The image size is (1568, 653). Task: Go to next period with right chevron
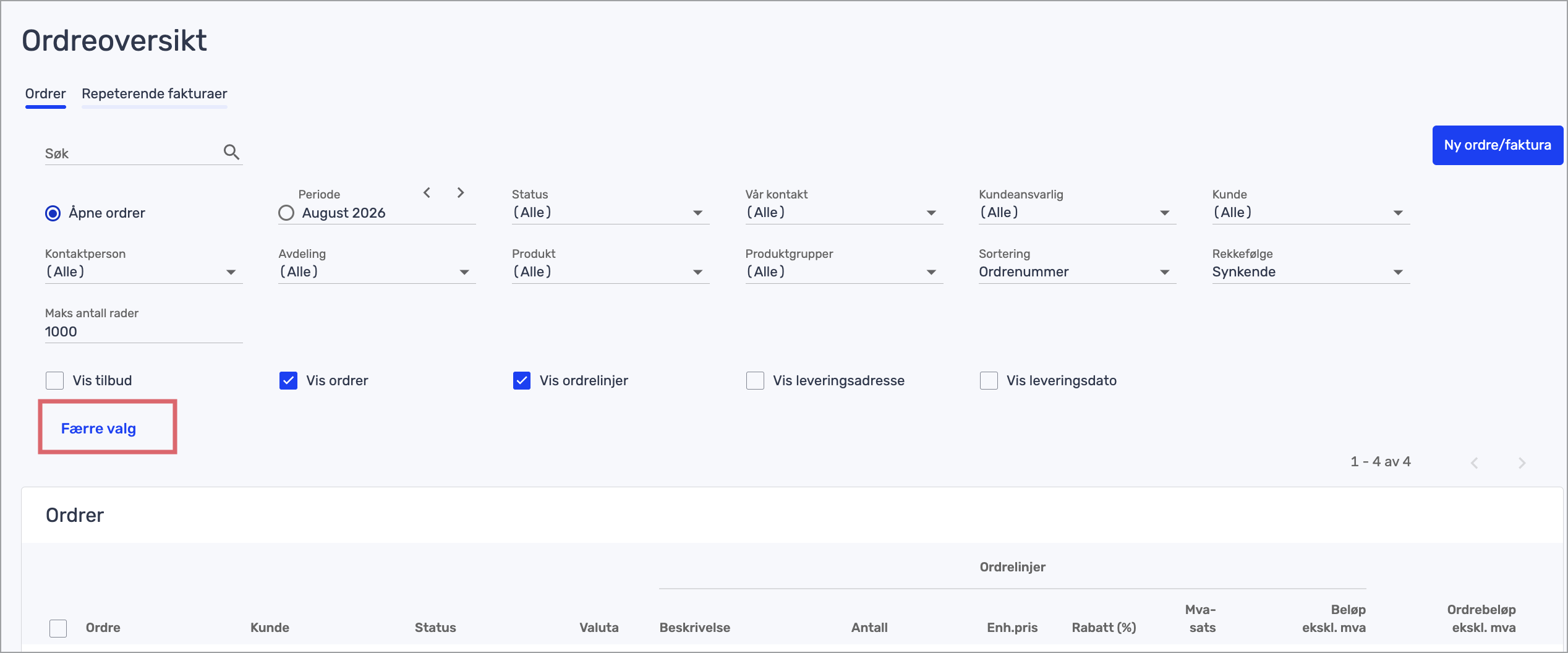click(461, 193)
